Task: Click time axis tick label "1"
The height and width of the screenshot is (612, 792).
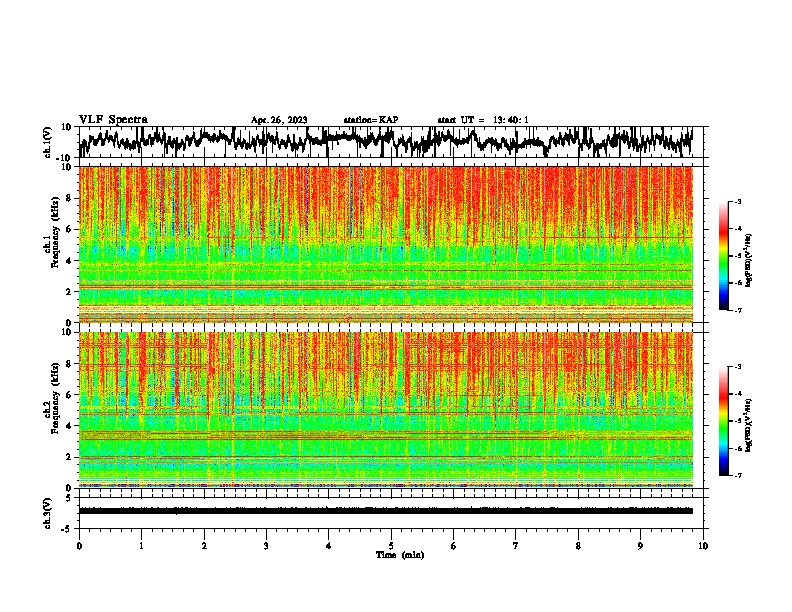Action: pos(141,546)
